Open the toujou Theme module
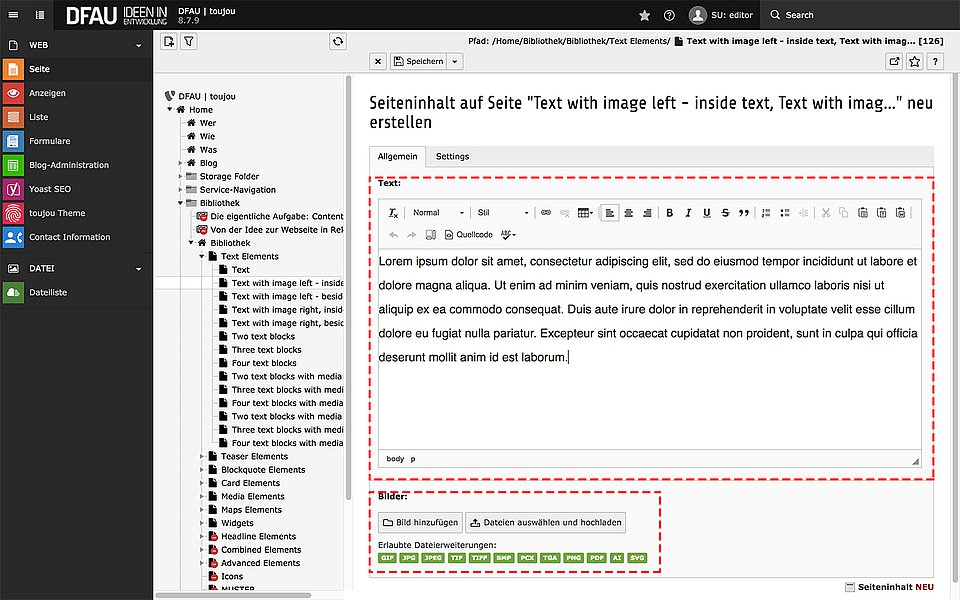 (76, 212)
